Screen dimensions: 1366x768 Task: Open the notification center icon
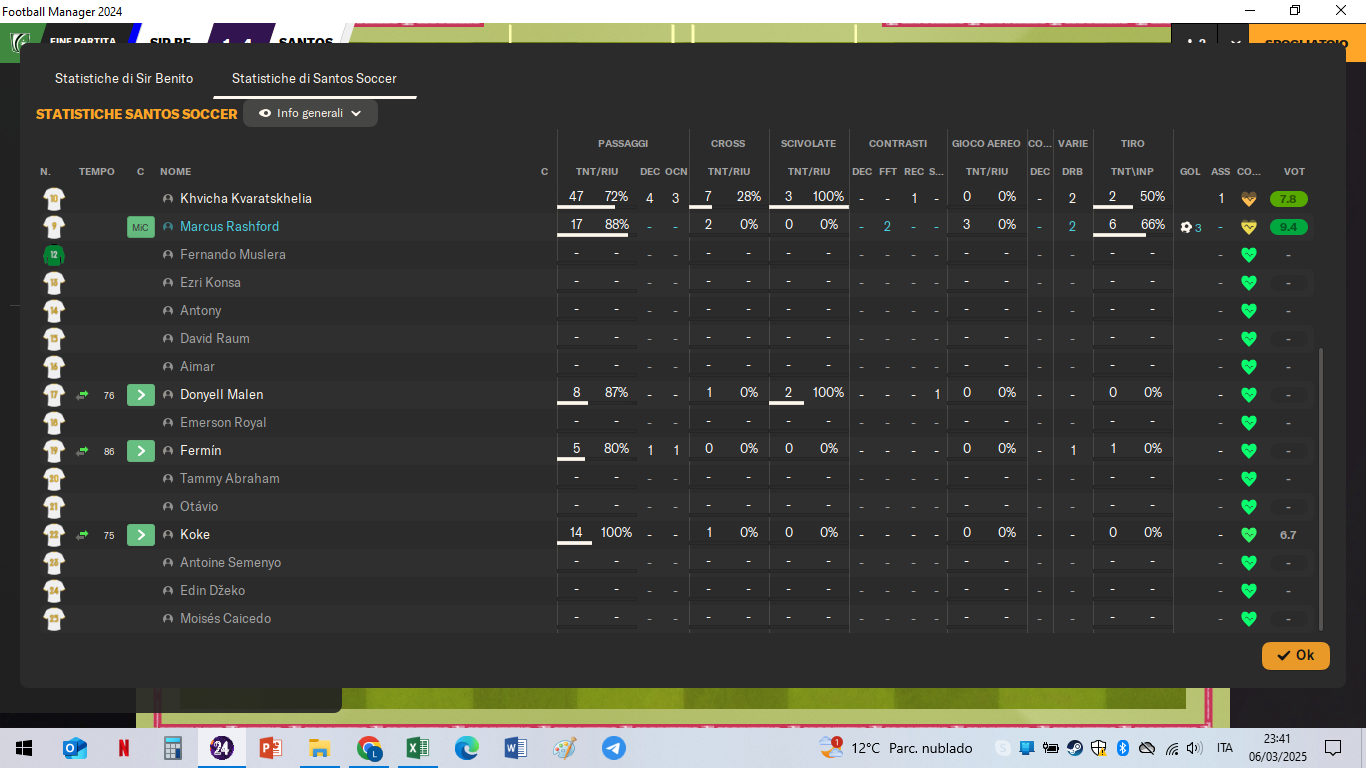[1332, 748]
